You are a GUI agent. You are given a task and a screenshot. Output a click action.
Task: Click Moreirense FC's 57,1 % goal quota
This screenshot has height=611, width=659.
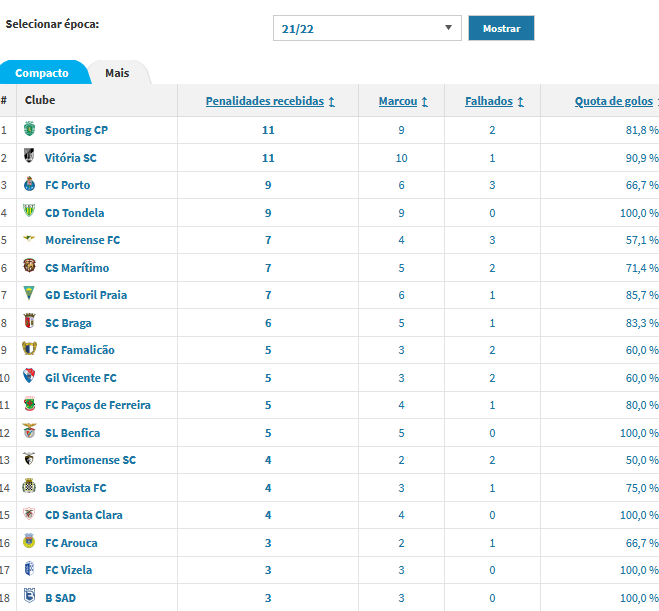point(642,240)
